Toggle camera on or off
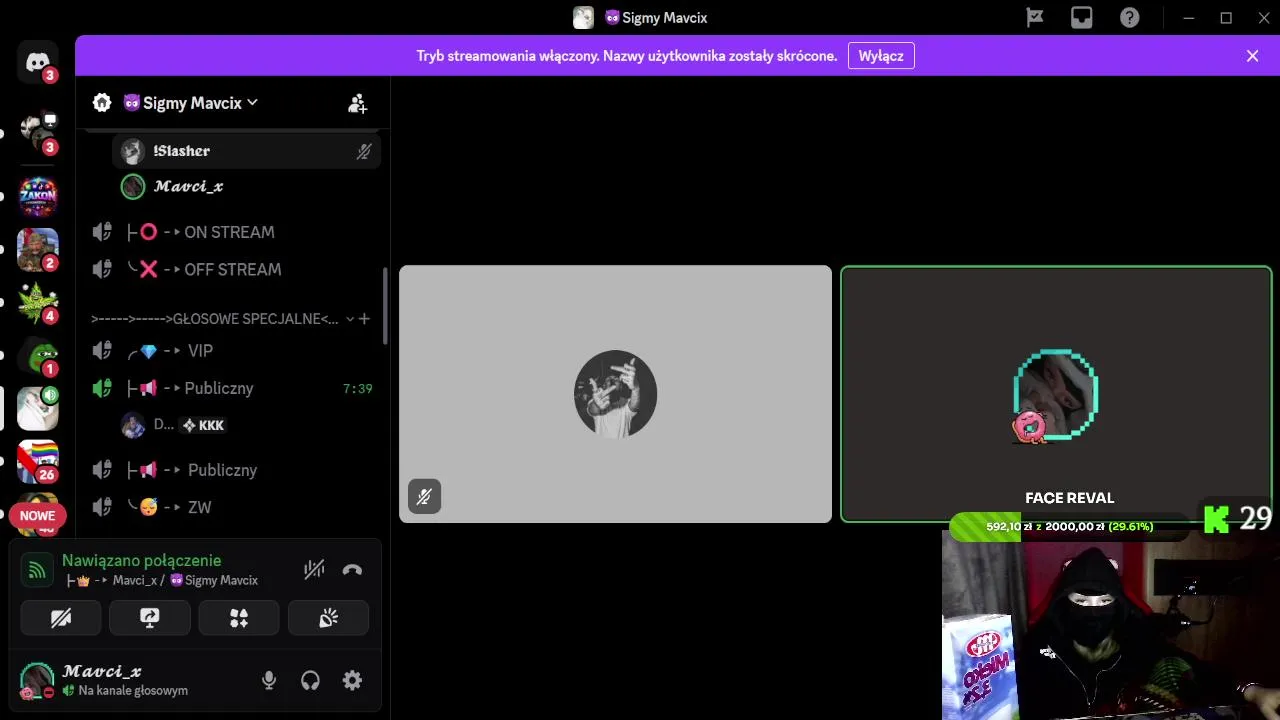 [x=61, y=618]
